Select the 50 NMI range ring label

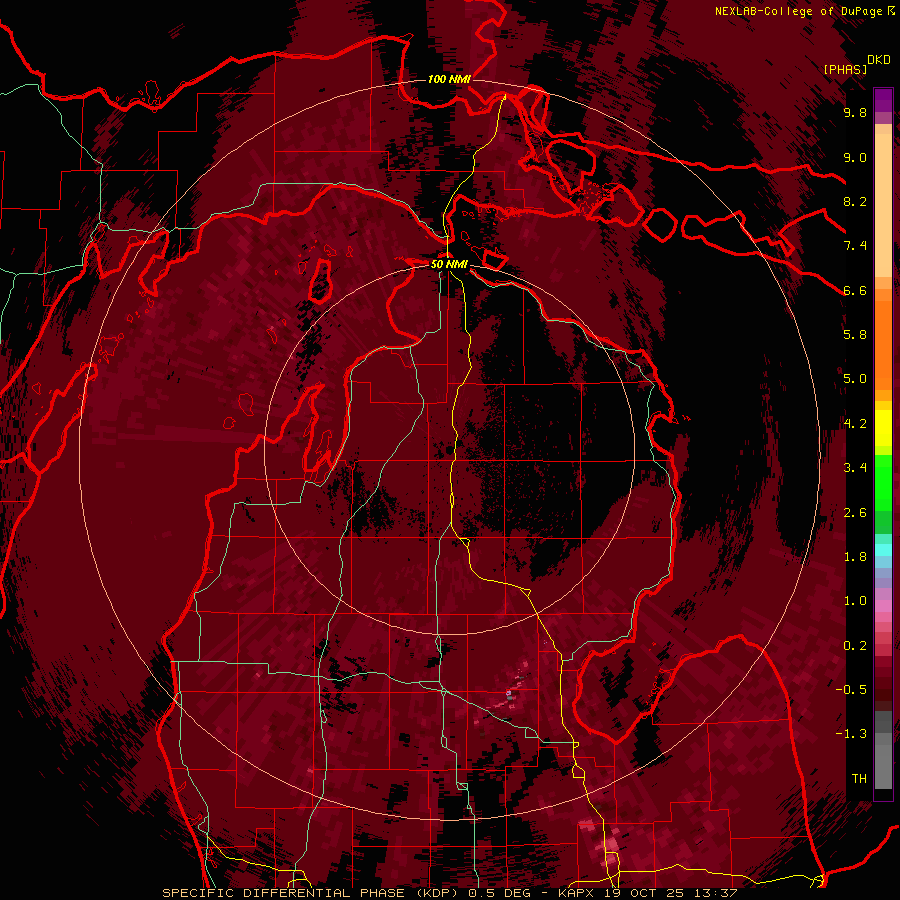tap(449, 264)
